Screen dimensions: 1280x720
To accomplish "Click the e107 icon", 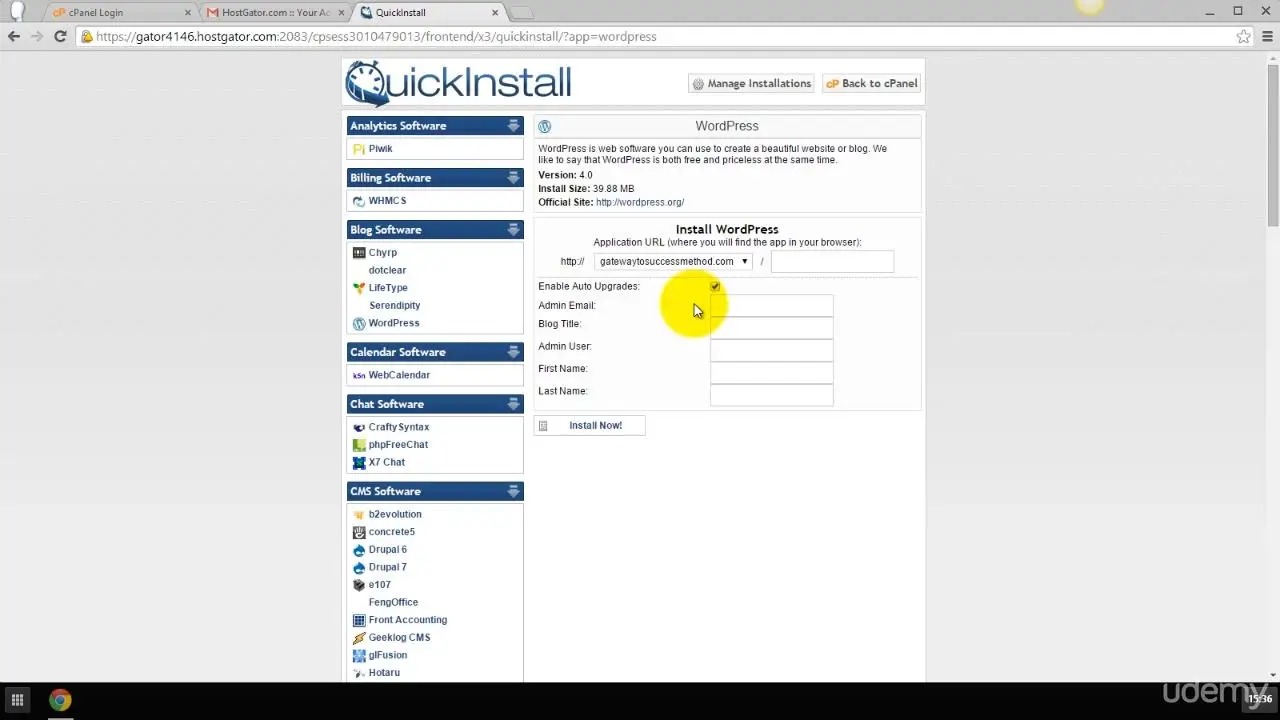I will pos(359,585).
